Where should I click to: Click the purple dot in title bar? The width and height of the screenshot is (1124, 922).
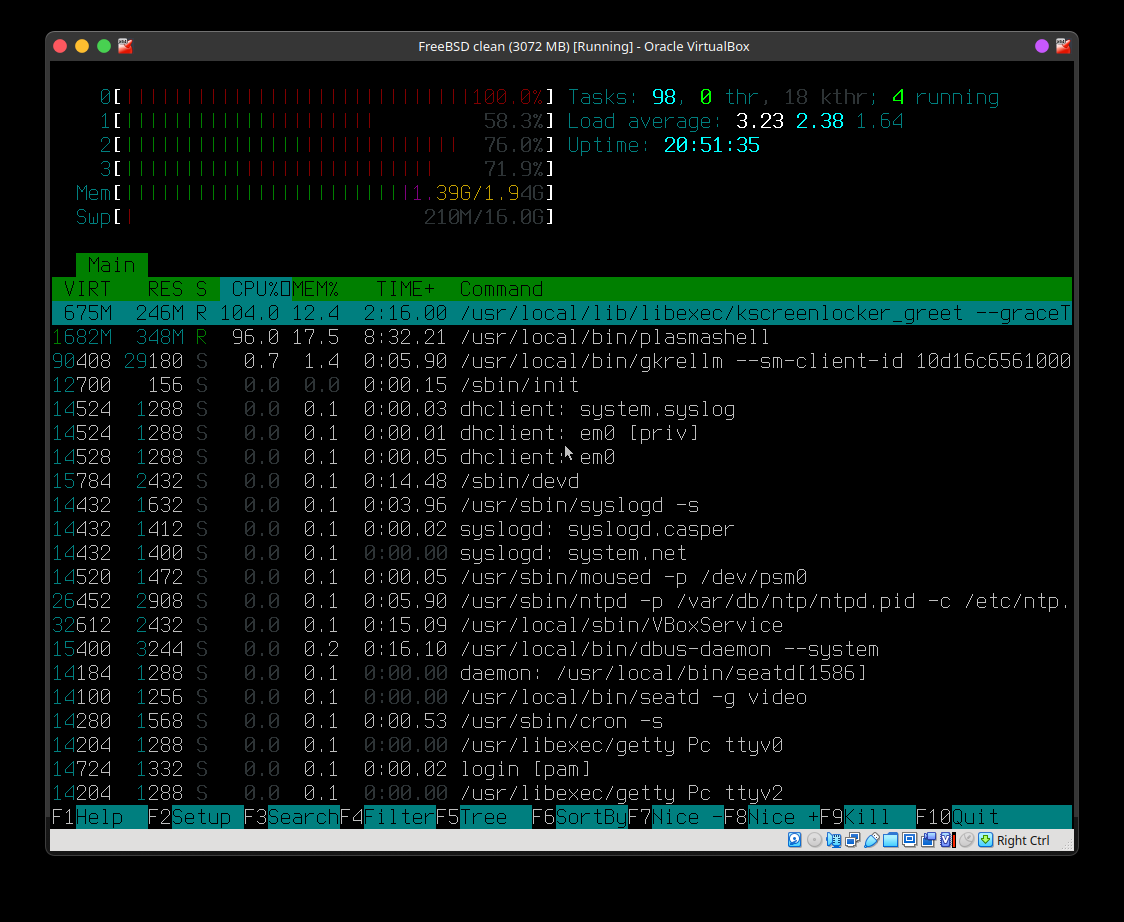pyautogui.click(x=1041, y=46)
